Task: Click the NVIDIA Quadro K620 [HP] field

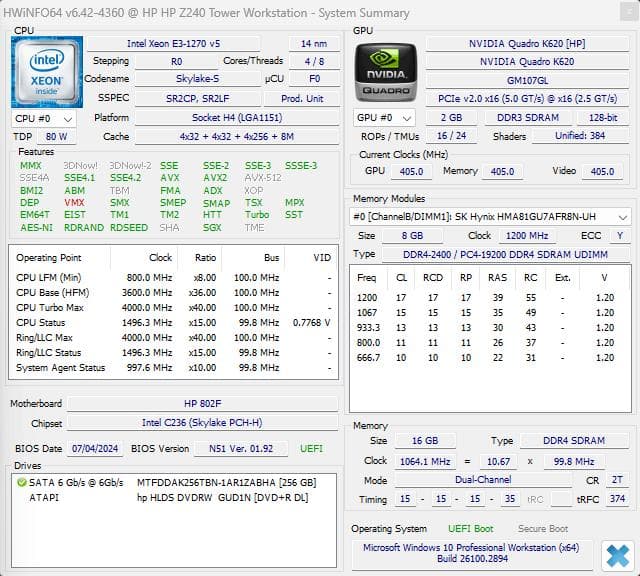Action: [x=527, y=44]
